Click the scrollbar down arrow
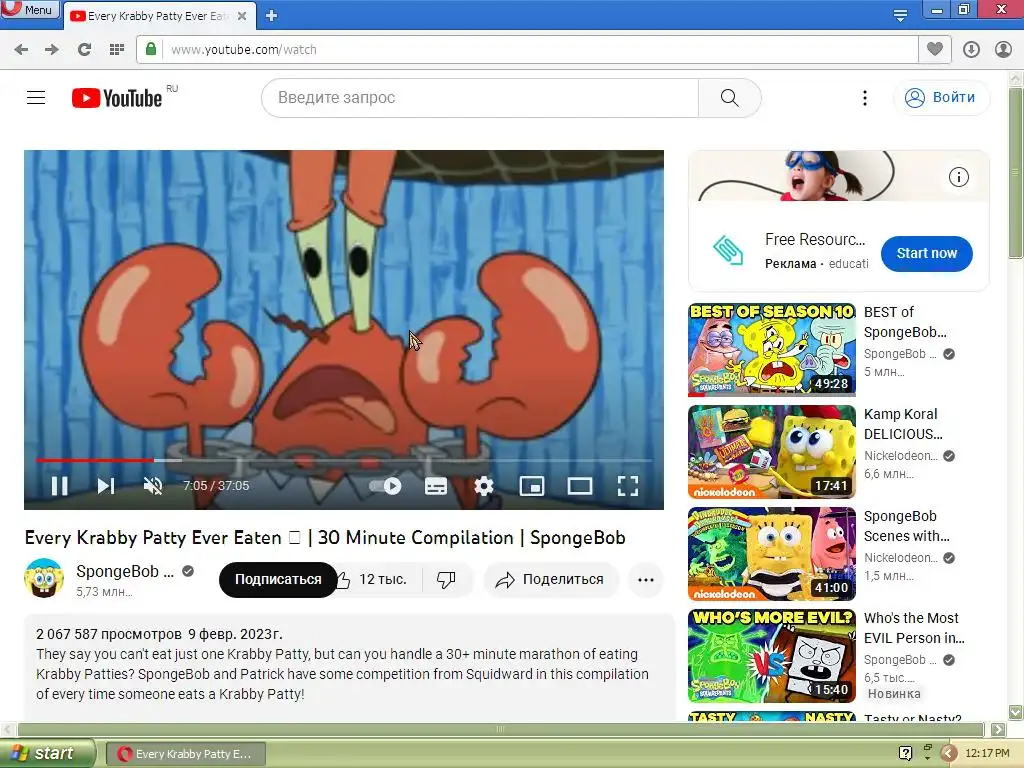The width and height of the screenshot is (1024, 768). (x=1016, y=712)
